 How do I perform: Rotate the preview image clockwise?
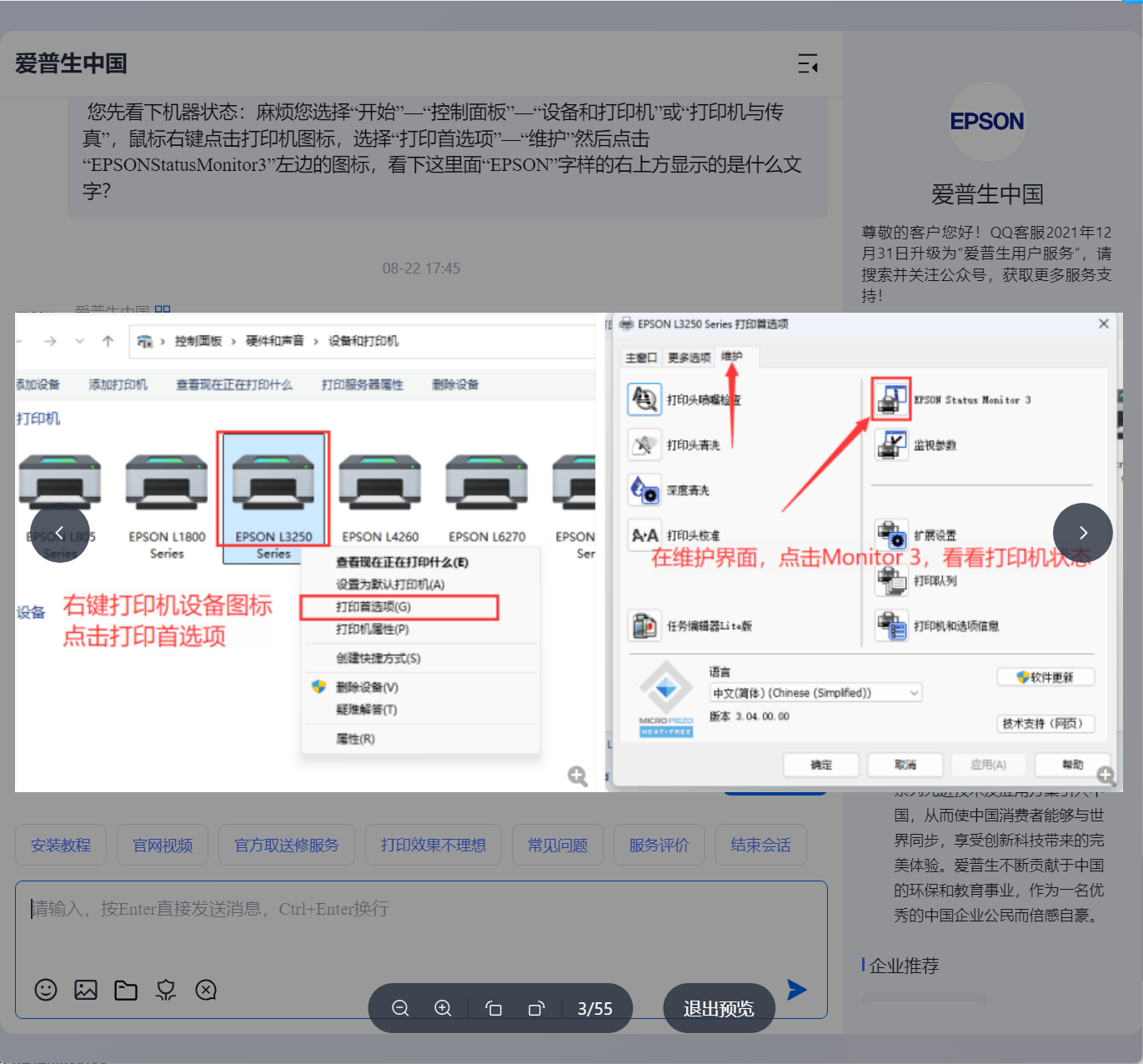pyautogui.click(x=536, y=1009)
